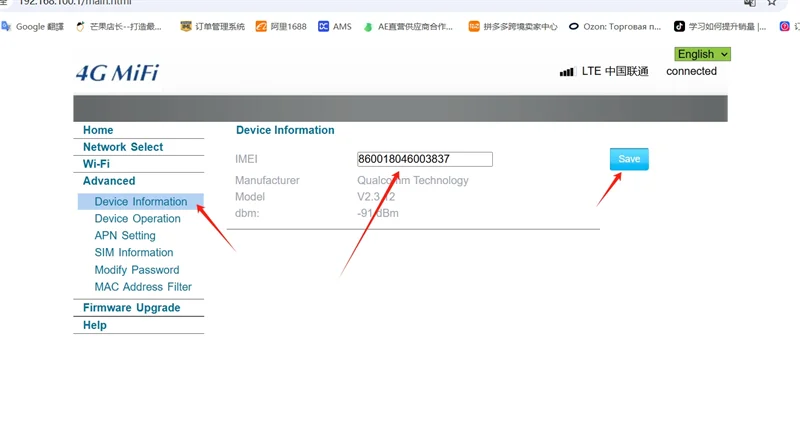Open the Modify Password page
Image resolution: width=800 pixels, height=424 pixels.
[x=137, y=270]
